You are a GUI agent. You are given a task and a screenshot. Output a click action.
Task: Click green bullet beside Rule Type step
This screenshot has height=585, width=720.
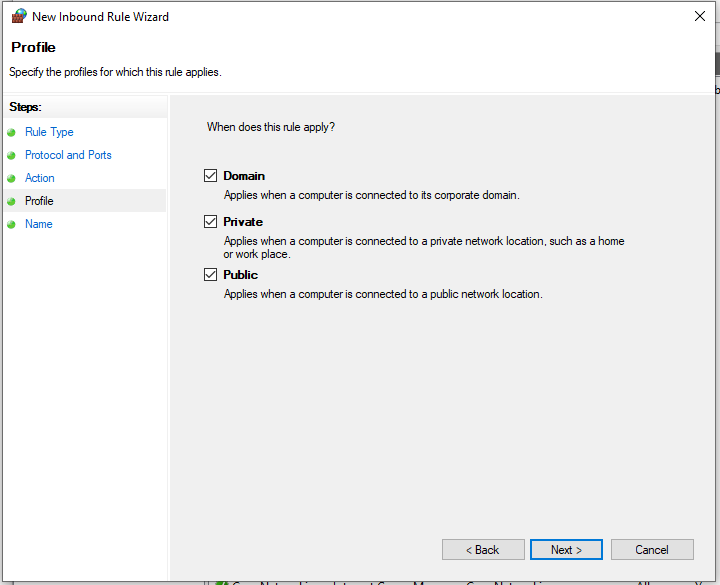pyautogui.click(x=12, y=132)
